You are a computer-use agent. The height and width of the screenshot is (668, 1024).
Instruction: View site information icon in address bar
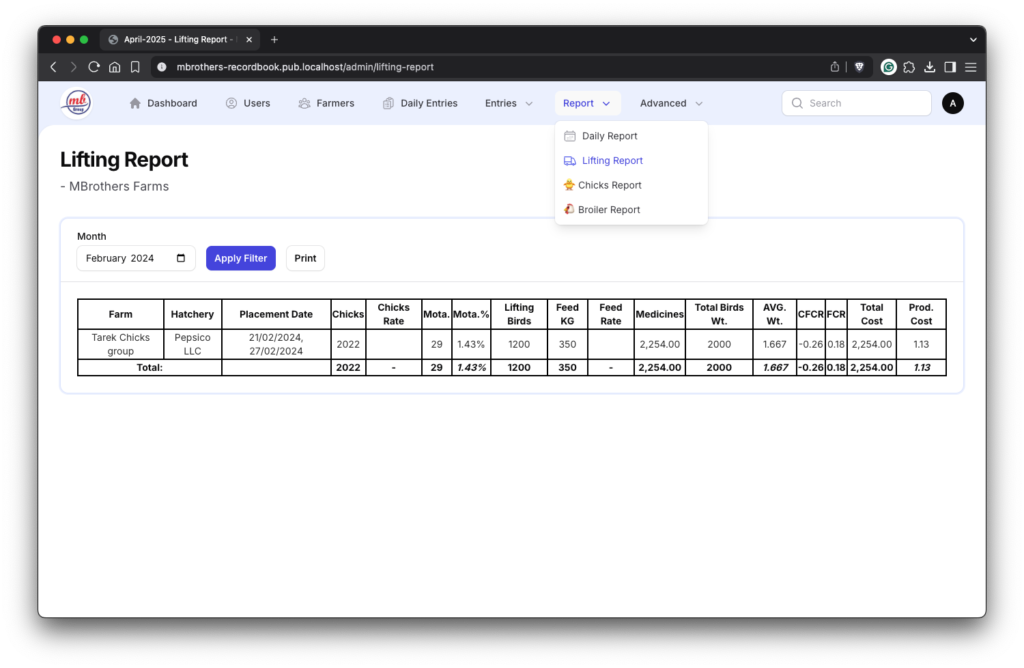pos(162,67)
